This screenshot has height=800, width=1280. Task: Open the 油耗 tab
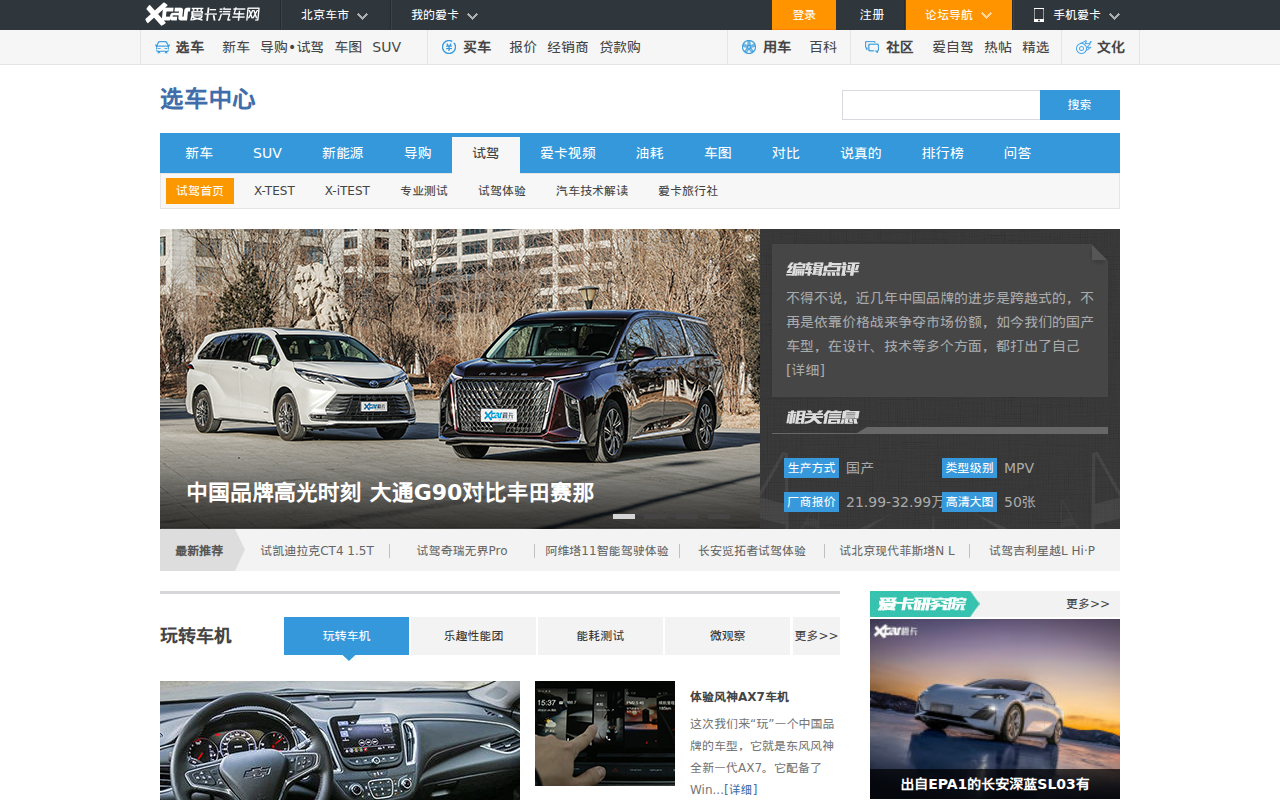point(650,153)
